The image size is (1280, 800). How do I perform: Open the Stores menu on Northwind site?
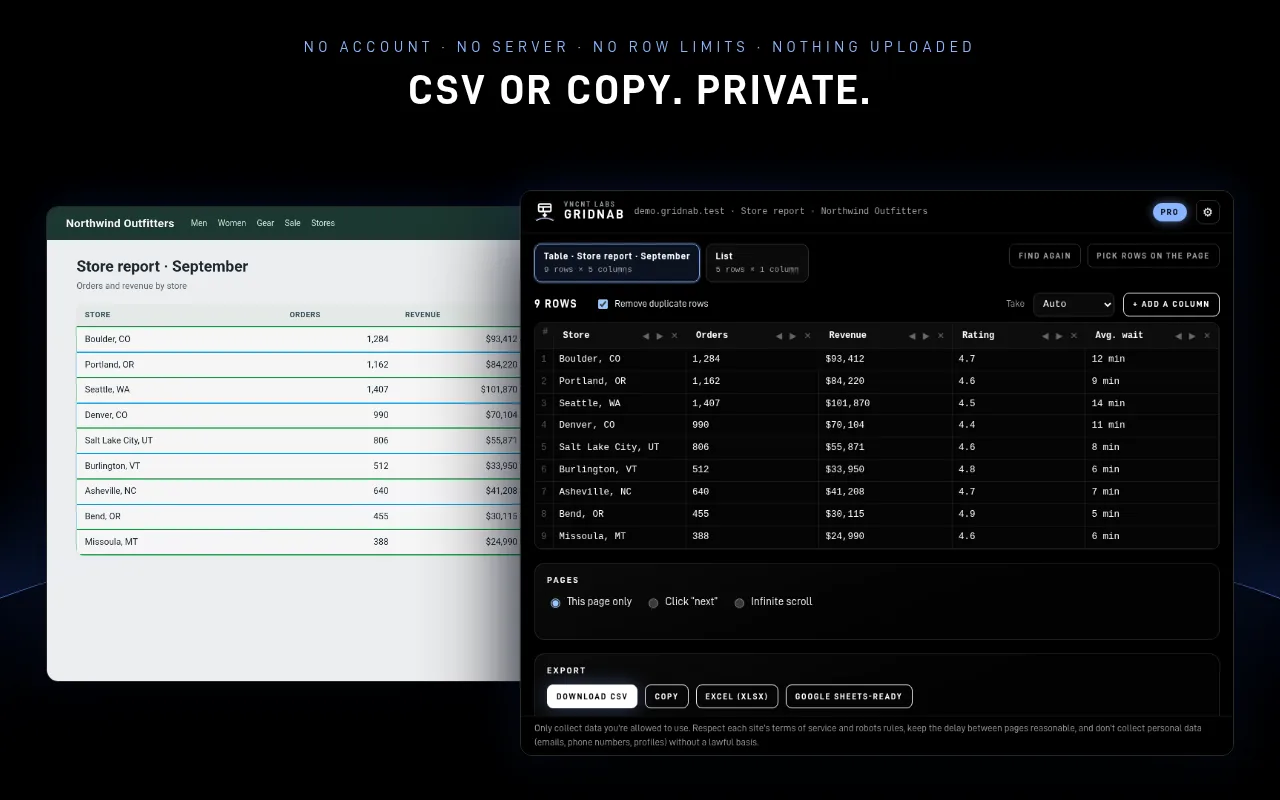pyautogui.click(x=323, y=223)
